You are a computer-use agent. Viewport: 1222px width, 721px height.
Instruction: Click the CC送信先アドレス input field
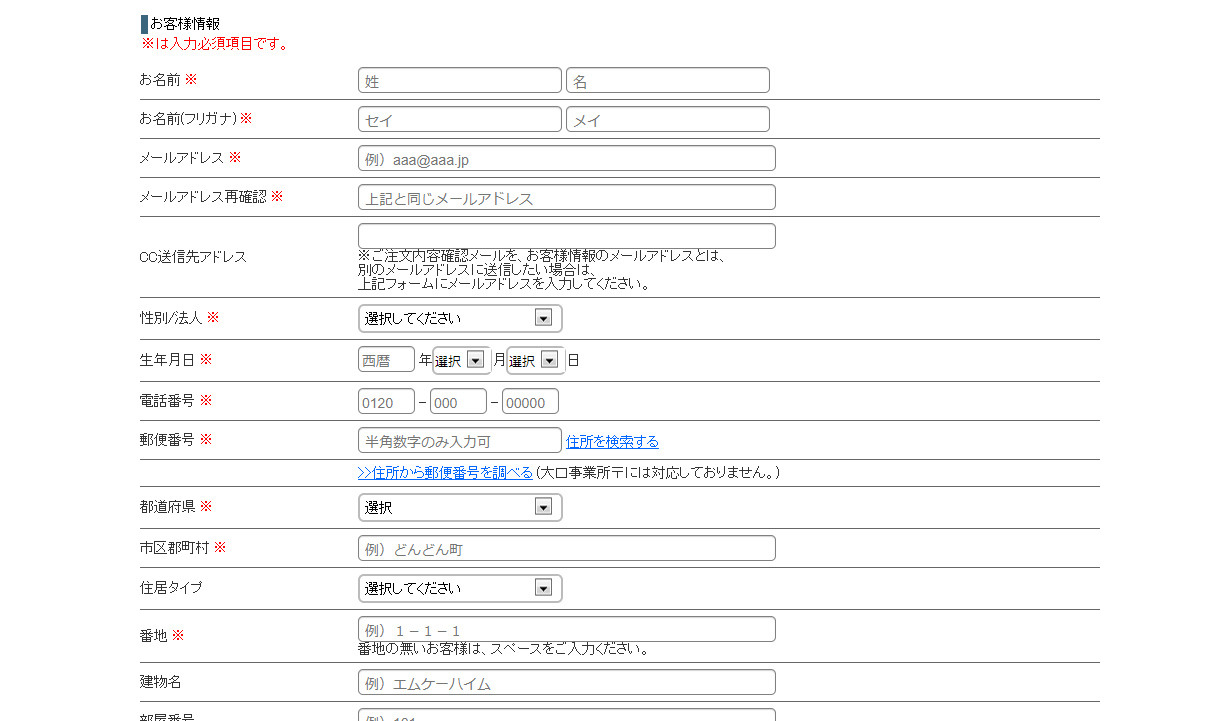point(566,236)
